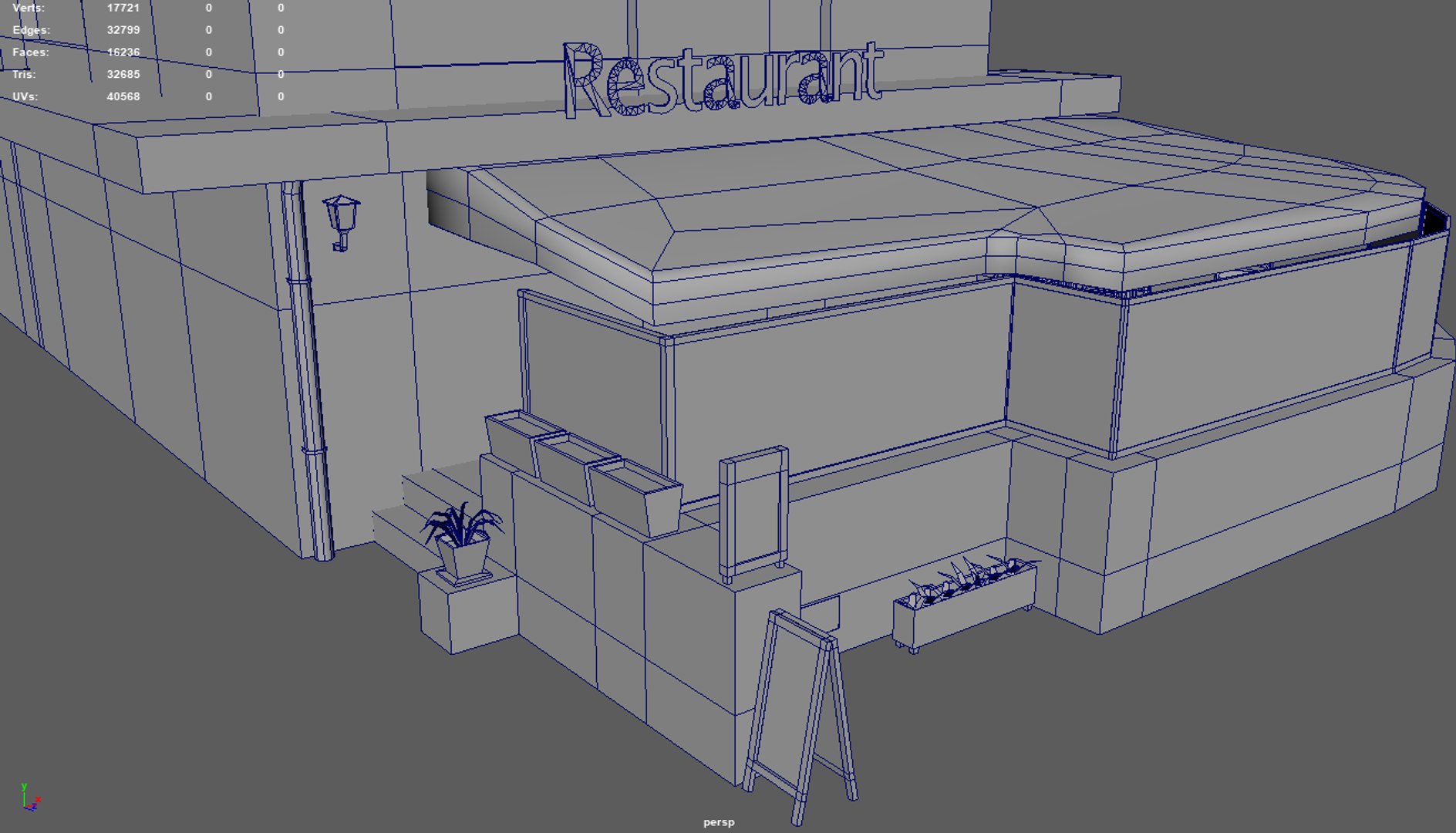The height and width of the screenshot is (833, 1456).
Task: Select the Restaurant sign text mesh
Action: coord(723,79)
